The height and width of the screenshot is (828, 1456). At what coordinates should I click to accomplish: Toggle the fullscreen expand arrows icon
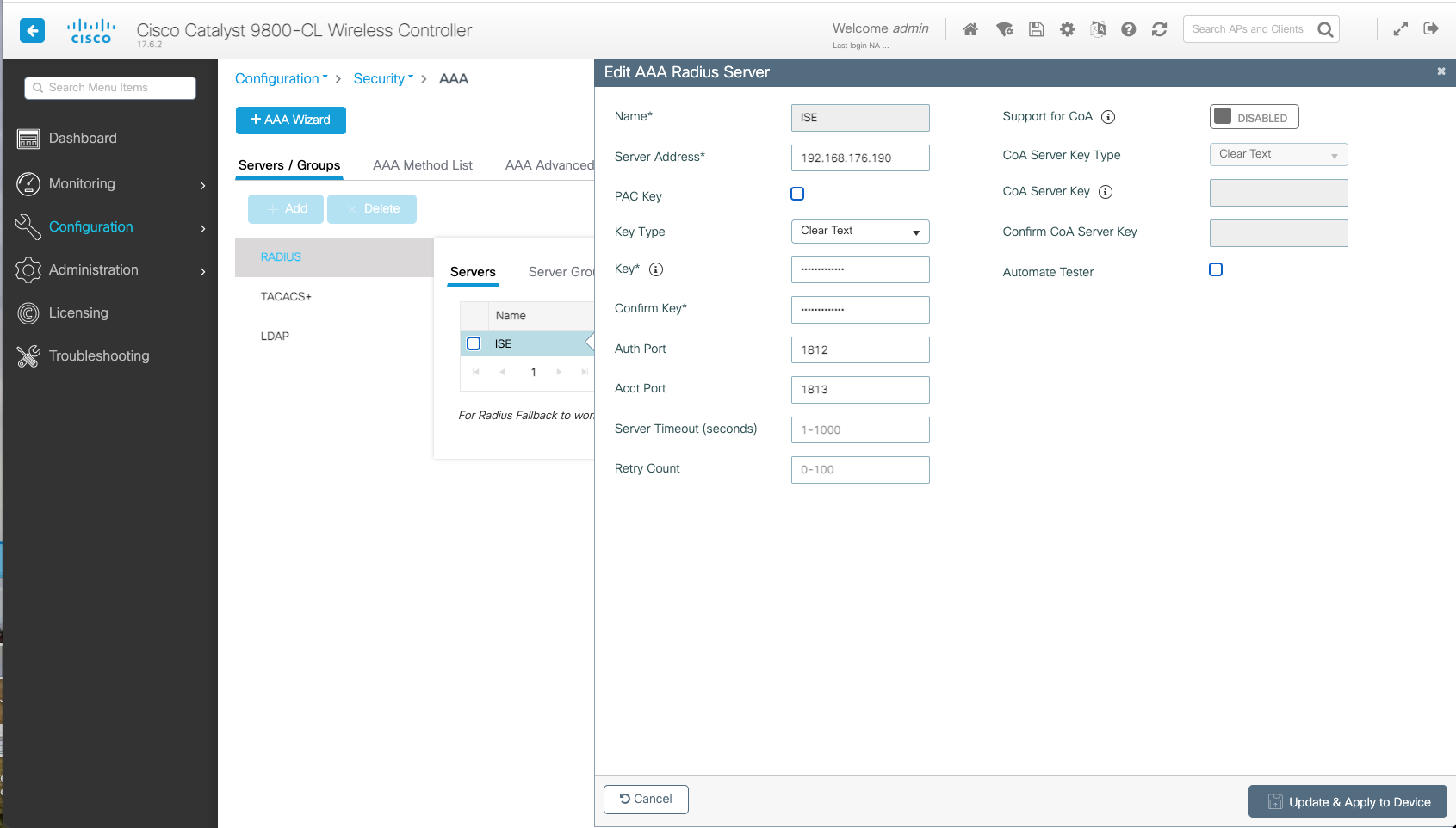(1401, 29)
